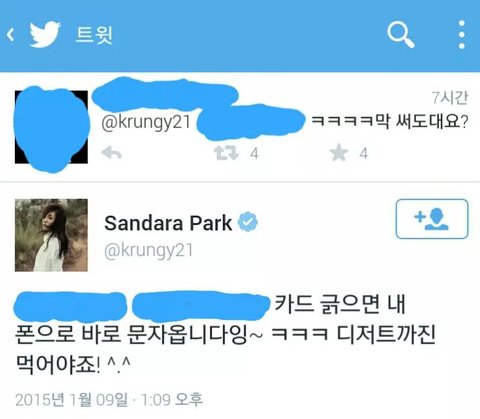Open the censored avatar of first tweet
Image resolution: width=480 pixels, height=419 pixels.
[x=51, y=127]
